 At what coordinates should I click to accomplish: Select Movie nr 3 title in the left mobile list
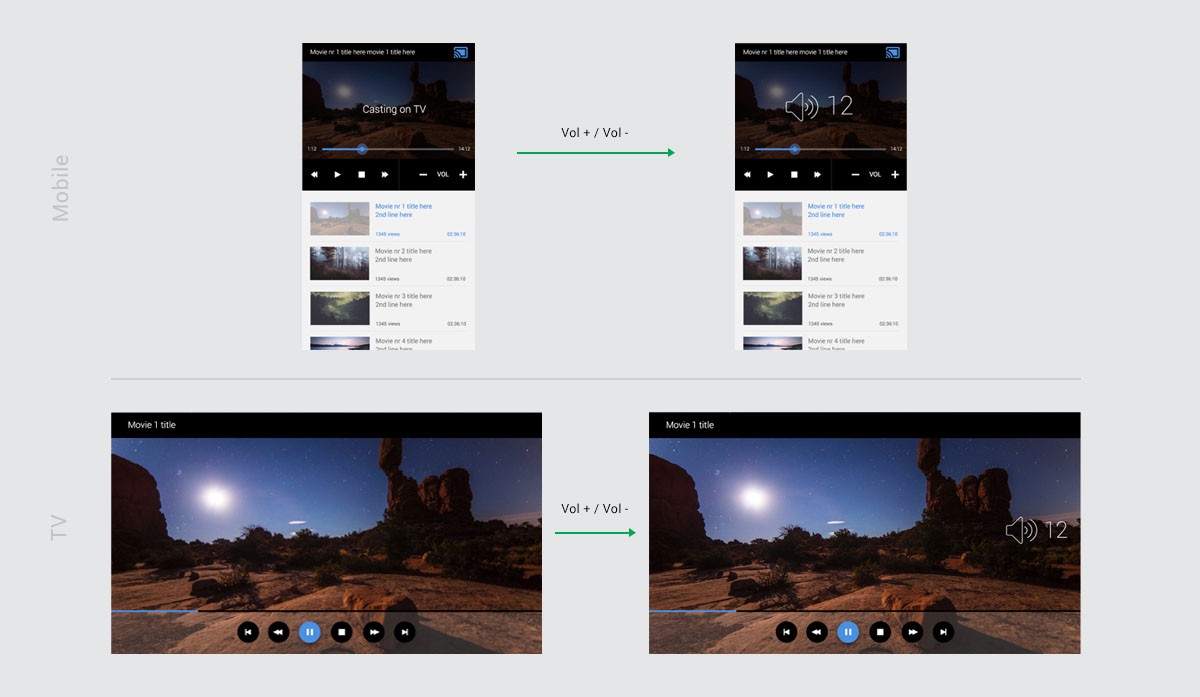403,296
